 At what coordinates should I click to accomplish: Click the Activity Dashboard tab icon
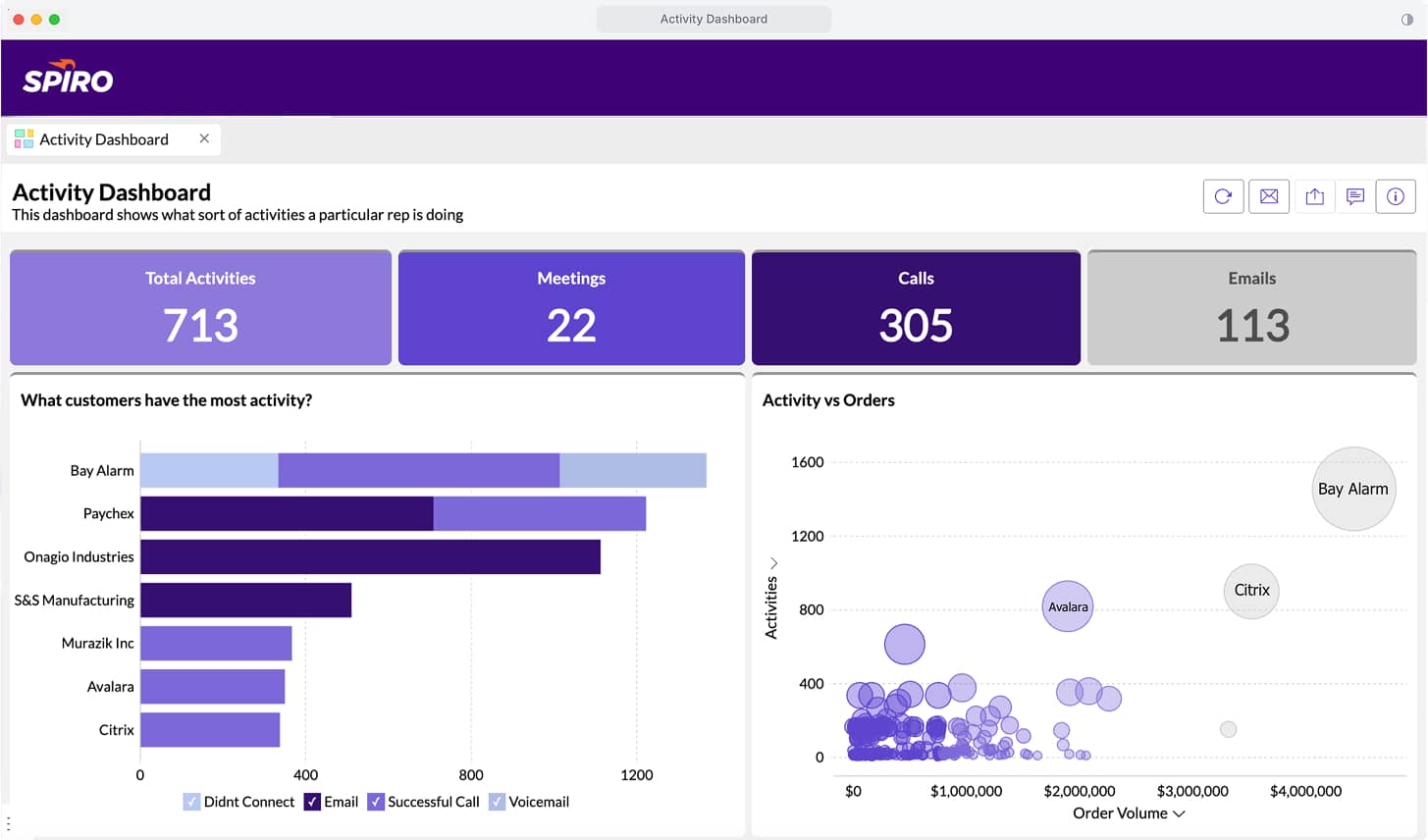point(24,139)
